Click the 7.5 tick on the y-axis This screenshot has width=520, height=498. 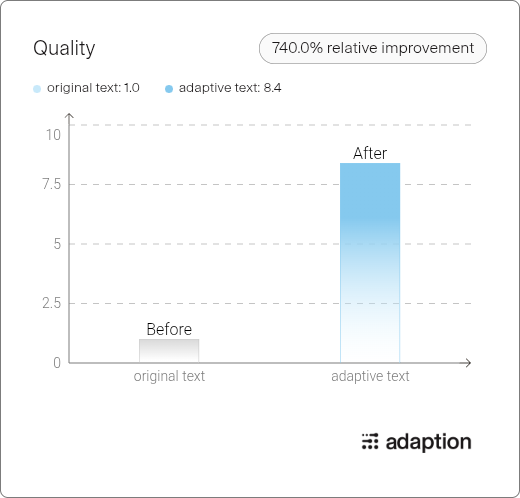(x=52, y=184)
